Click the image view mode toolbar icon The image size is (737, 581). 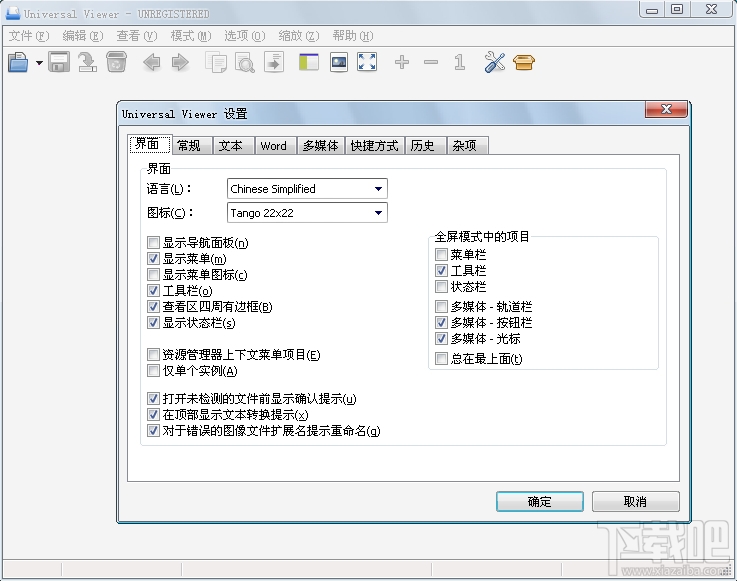point(338,62)
